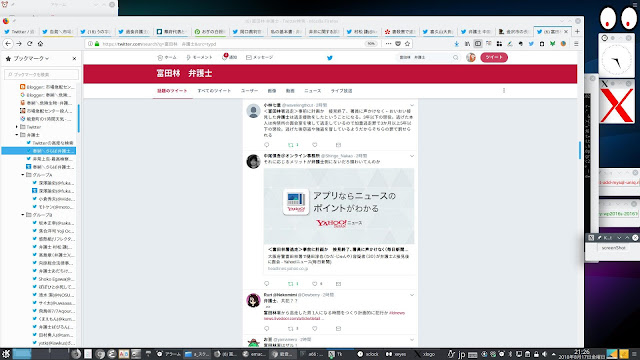Image resolution: width=640 pixels, height=360 pixels.
Task: Toggle the sidebar button in the toolbar
Action: pyautogui.click(x=478, y=44)
